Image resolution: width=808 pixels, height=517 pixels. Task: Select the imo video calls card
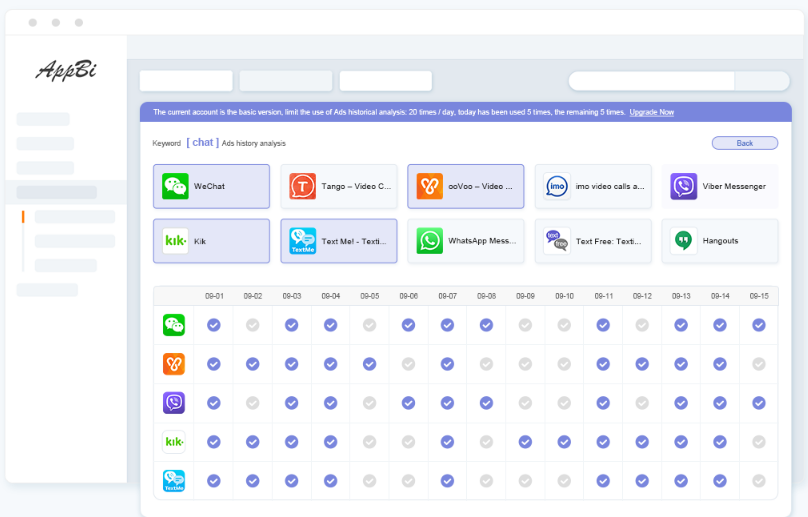[593, 187]
